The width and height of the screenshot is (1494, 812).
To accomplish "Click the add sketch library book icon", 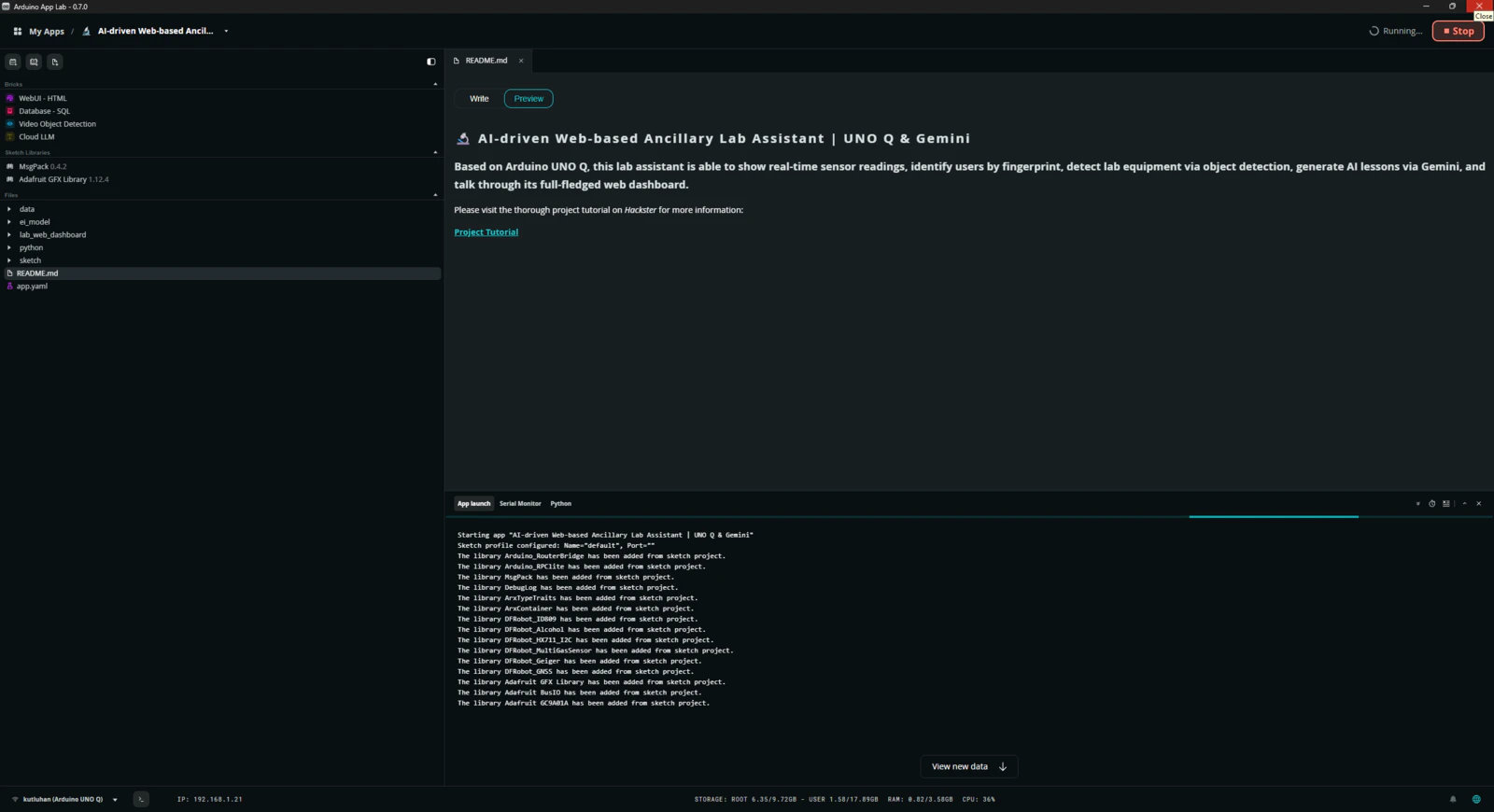I will [x=34, y=62].
